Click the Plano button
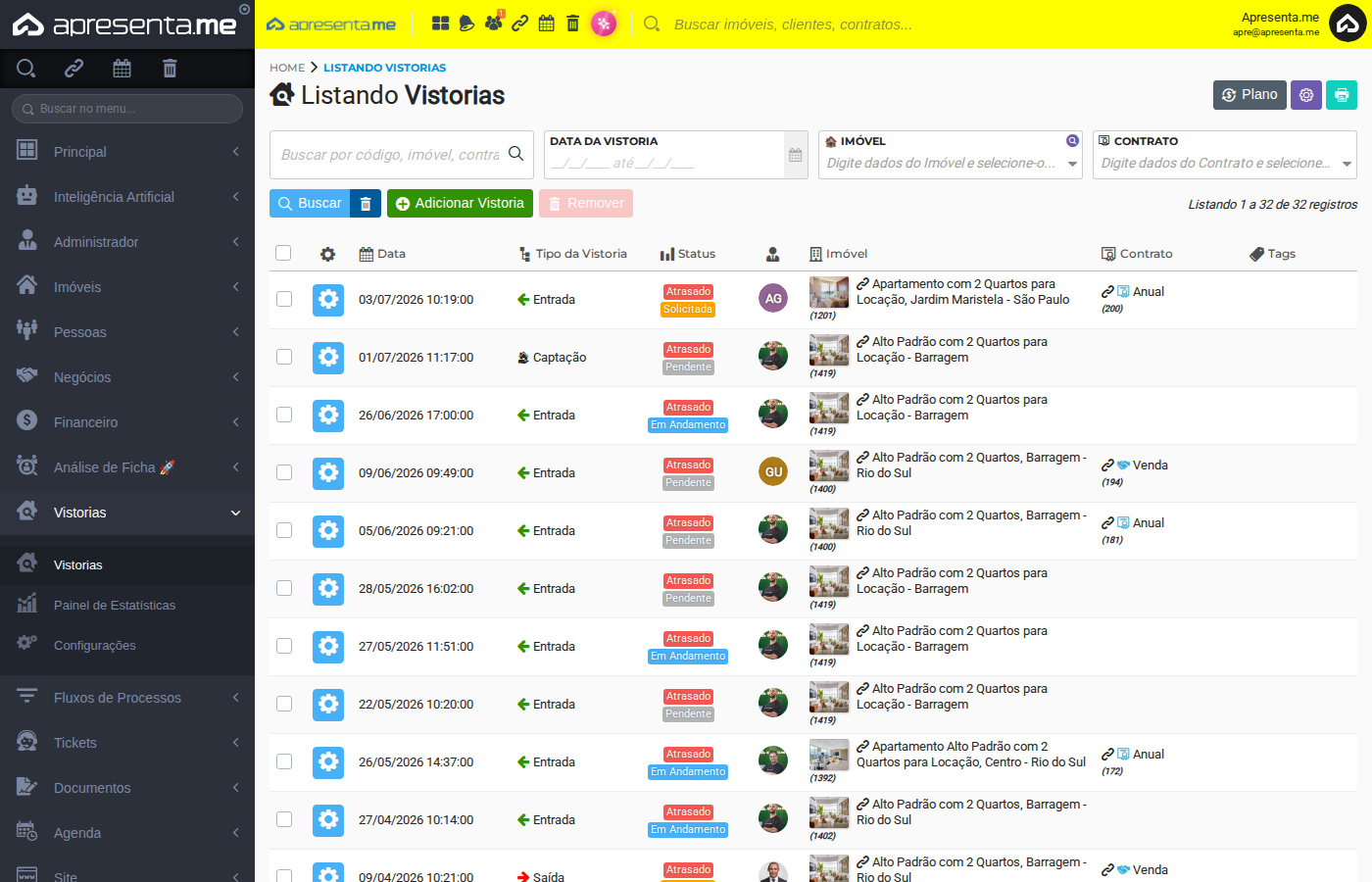This screenshot has width=1372, height=882. point(1249,95)
